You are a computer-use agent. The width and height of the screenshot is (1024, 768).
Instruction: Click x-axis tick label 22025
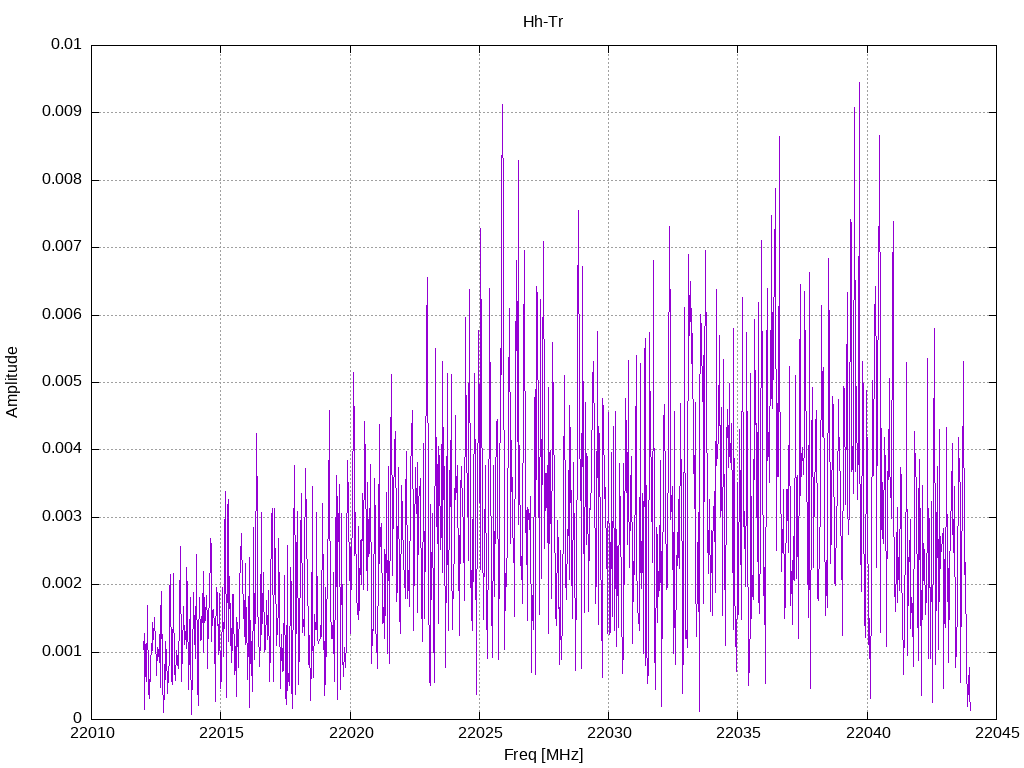click(480, 733)
